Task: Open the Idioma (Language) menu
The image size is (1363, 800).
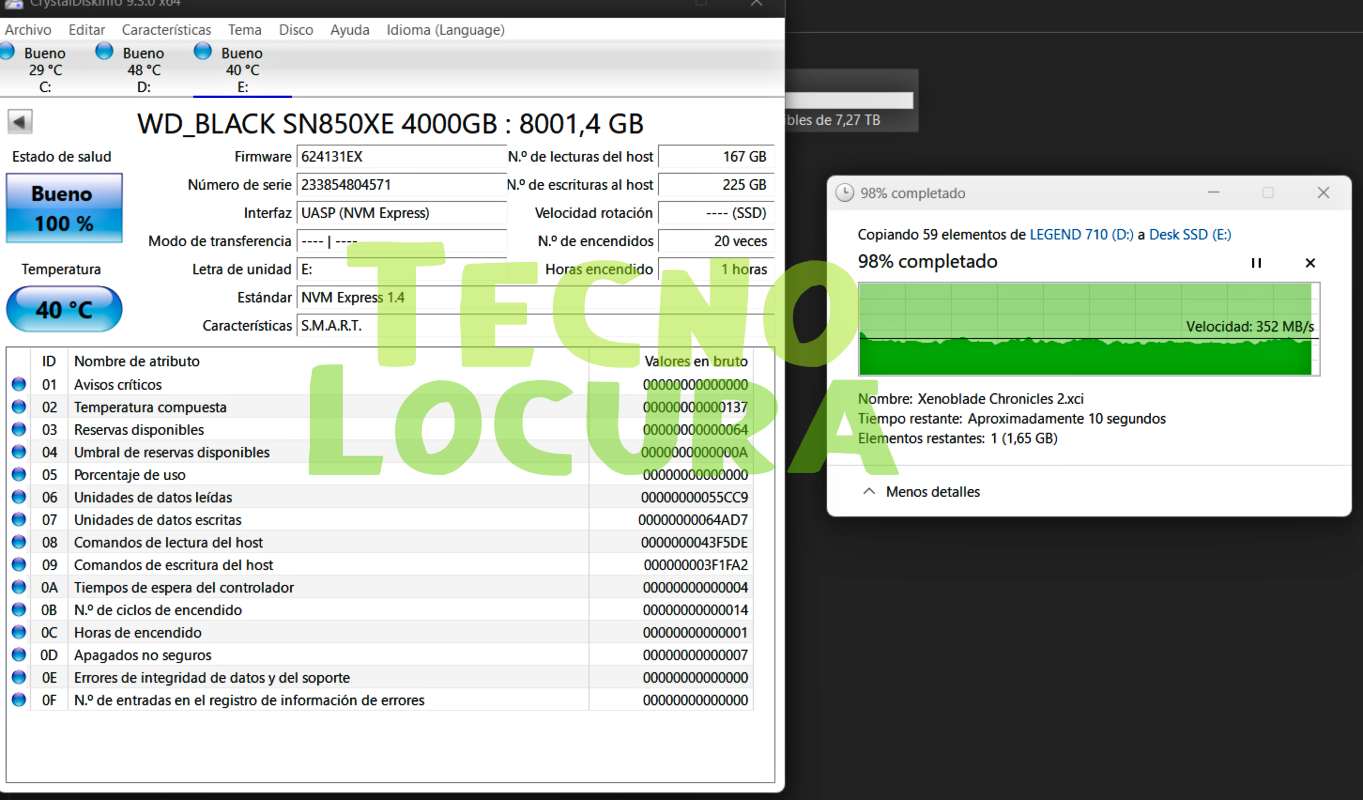Action: tap(445, 30)
